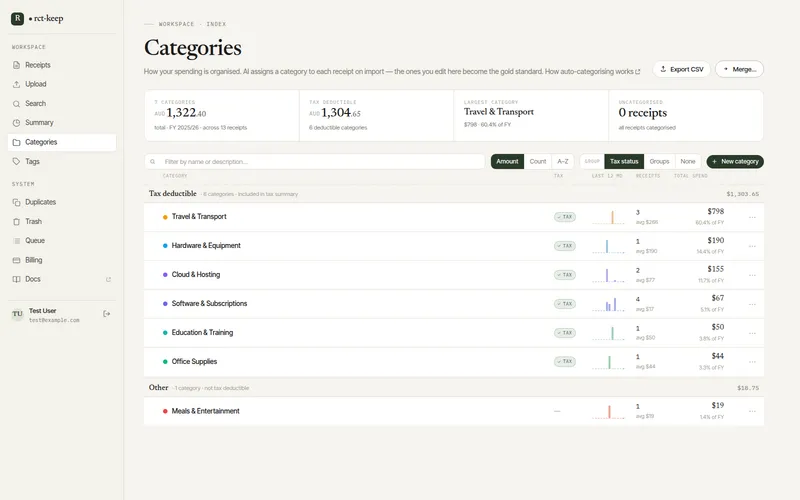The width and height of the screenshot is (800, 500).
Task: Click the Queue icon in sidebar
Action: tap(16, 241)
